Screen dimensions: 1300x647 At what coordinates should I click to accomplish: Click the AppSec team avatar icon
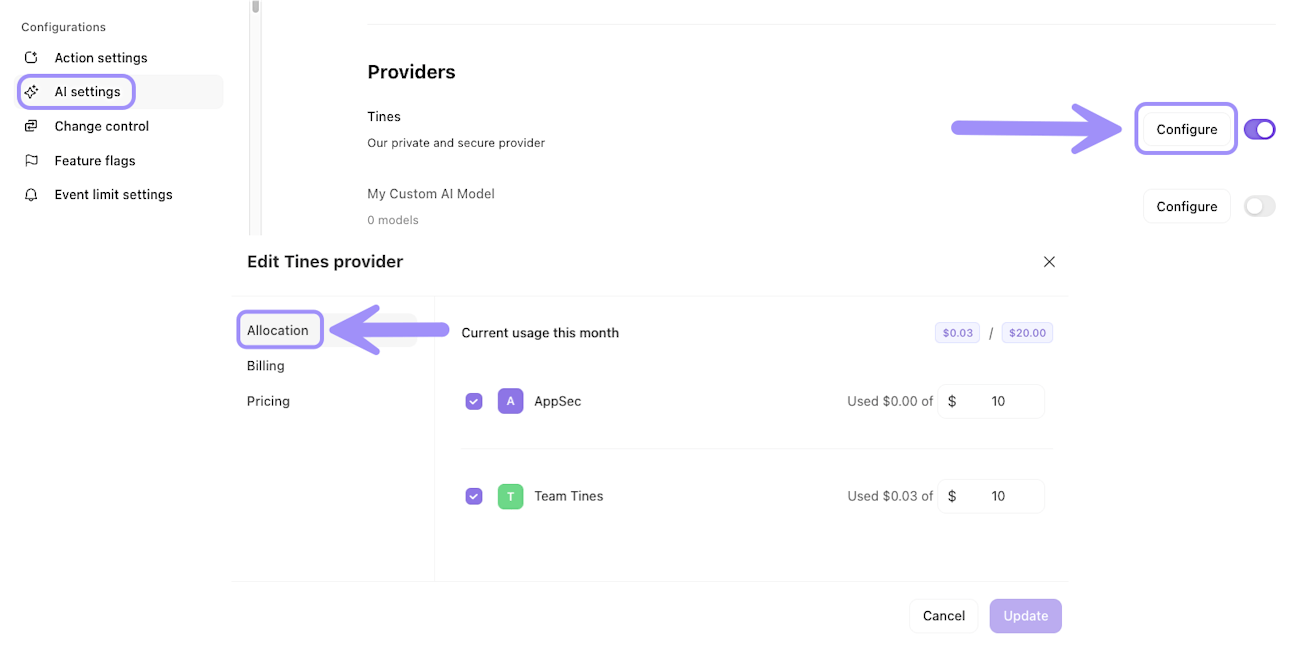[510, 401]
